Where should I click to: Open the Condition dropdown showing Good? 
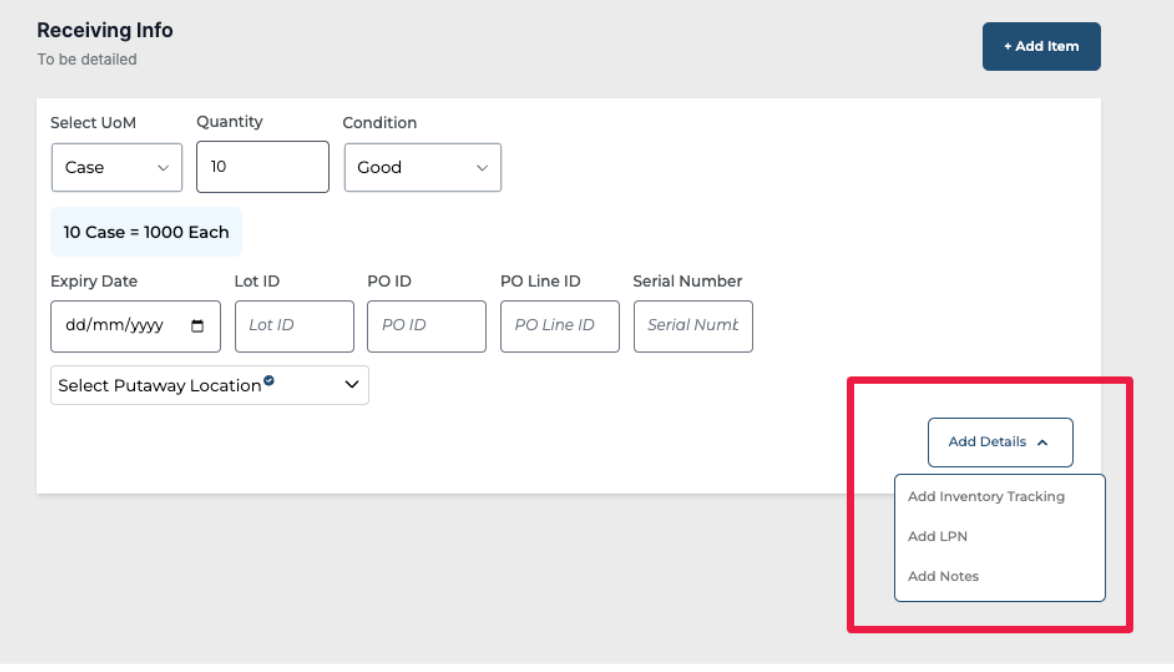[422, 168]
